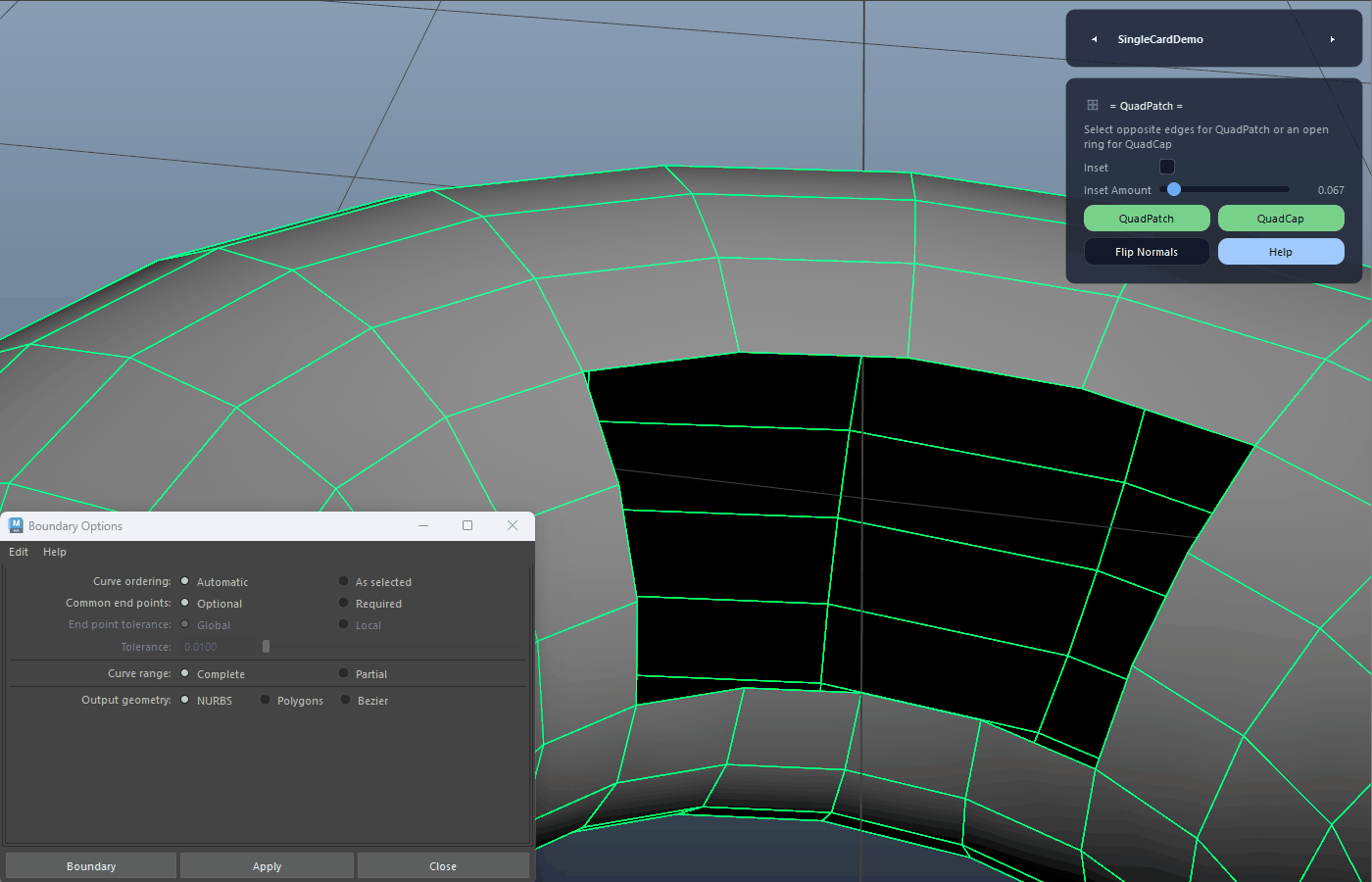Click the 'Output geometry:' label

pyautogui.click(x=126, y=700)
